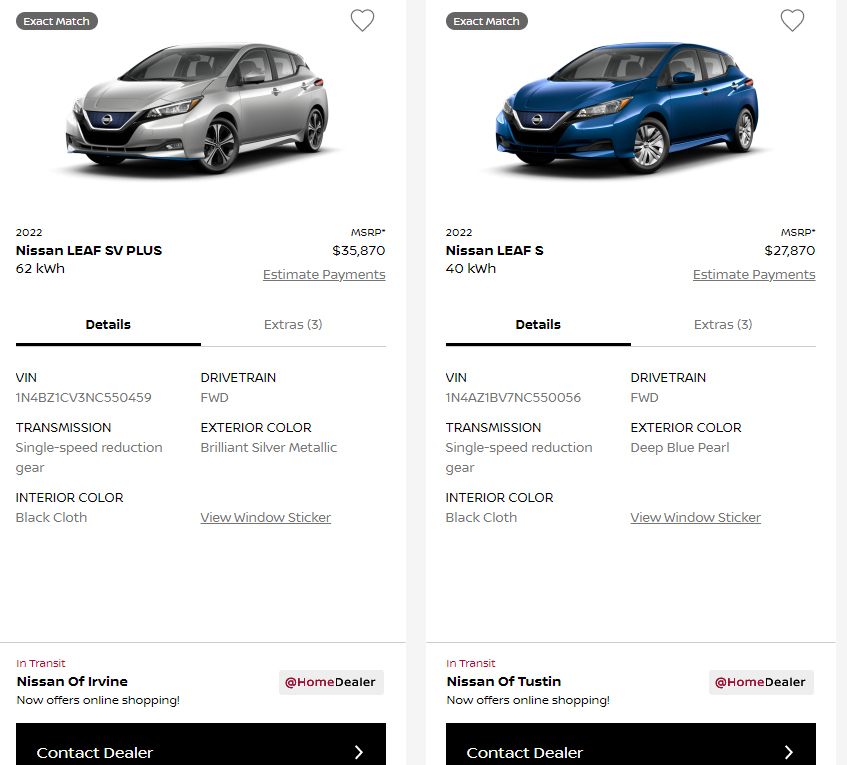Image resolution: width=847 pixels, height=765 pixels.
Task: Click the $35,870 MSRP price
Action: (x=359, y=251)
